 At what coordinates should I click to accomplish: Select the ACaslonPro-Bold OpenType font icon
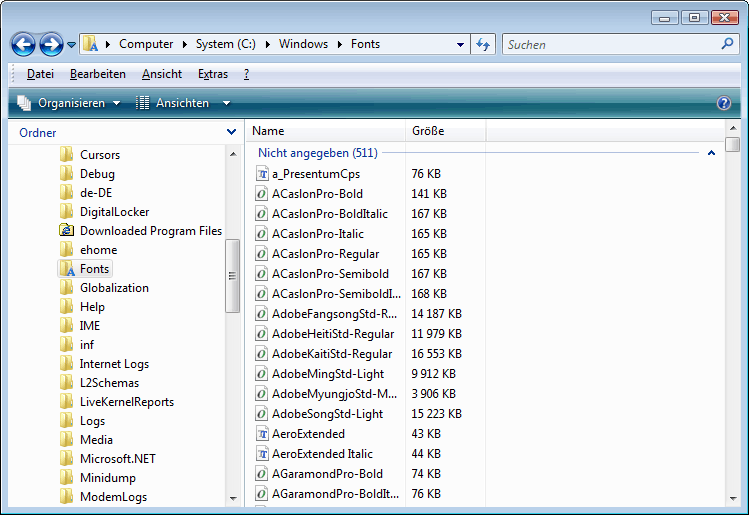261,194
